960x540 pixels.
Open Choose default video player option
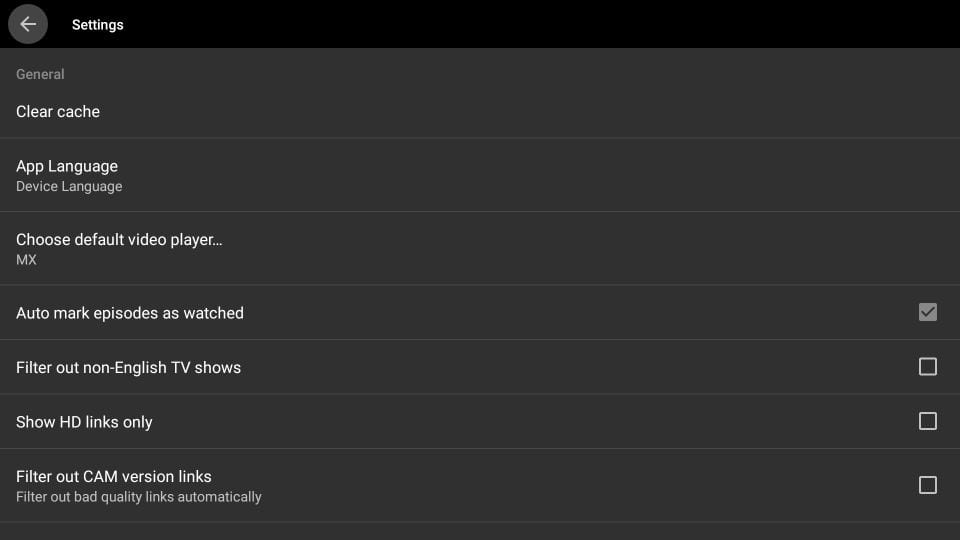[x=119, y=240]
